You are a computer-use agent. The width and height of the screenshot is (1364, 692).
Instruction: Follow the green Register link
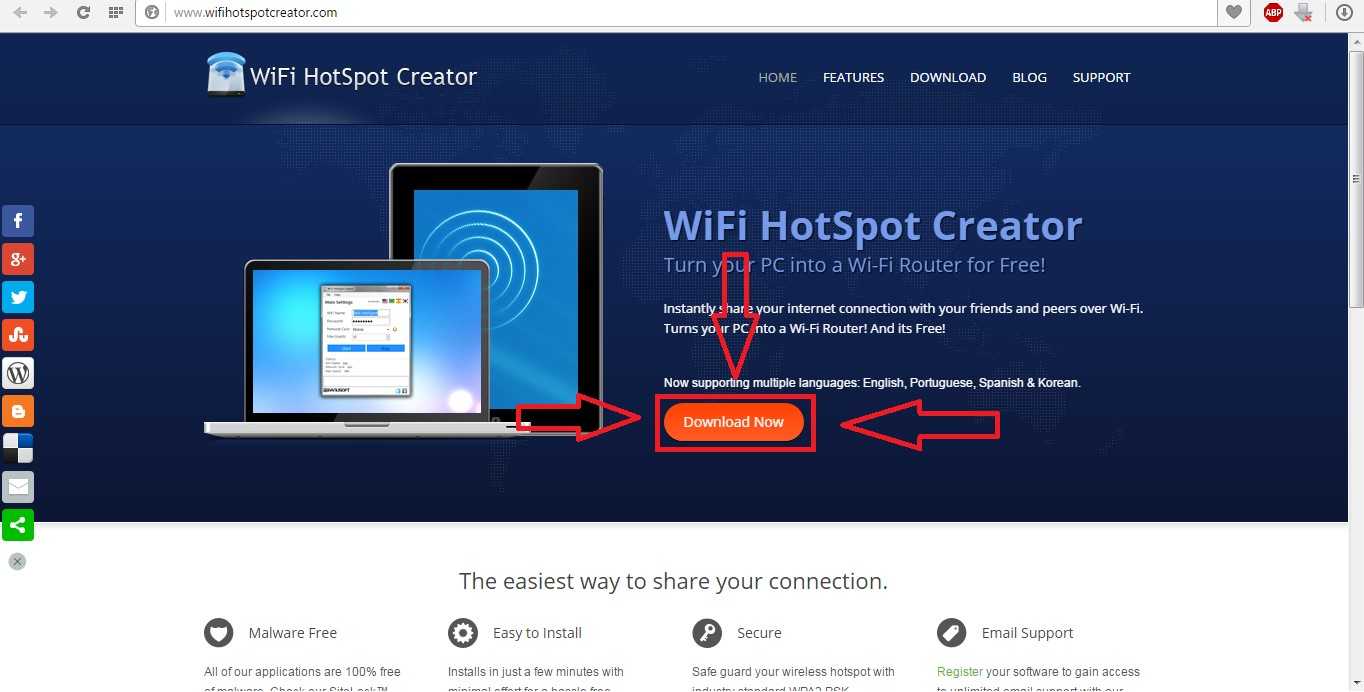[960, 672]
